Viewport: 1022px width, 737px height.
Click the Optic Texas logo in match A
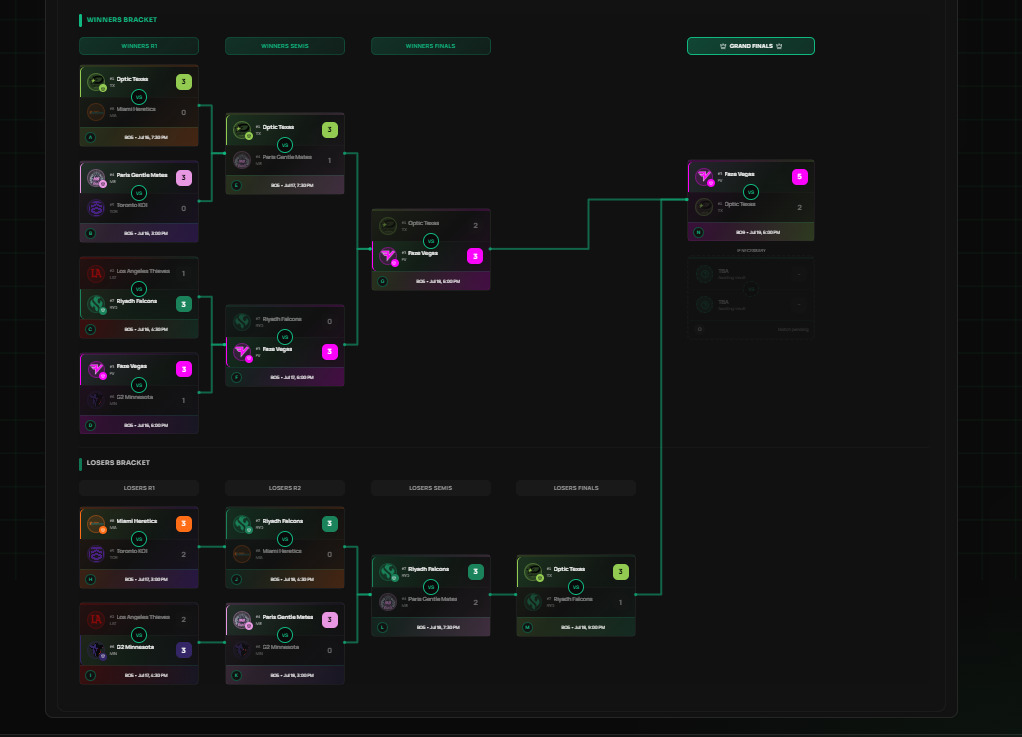[x=96, y=82]
